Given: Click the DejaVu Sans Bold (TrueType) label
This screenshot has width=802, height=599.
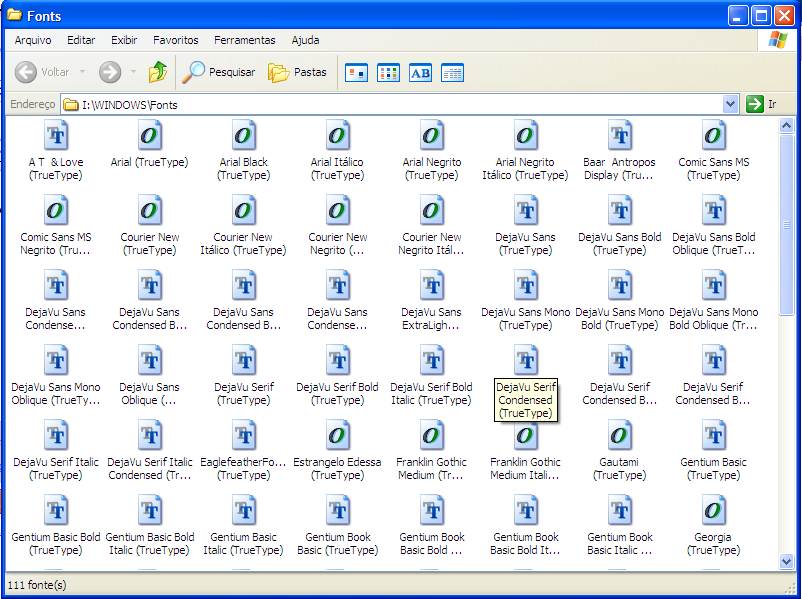Looking at the screenshot, I should click(619, 243).
